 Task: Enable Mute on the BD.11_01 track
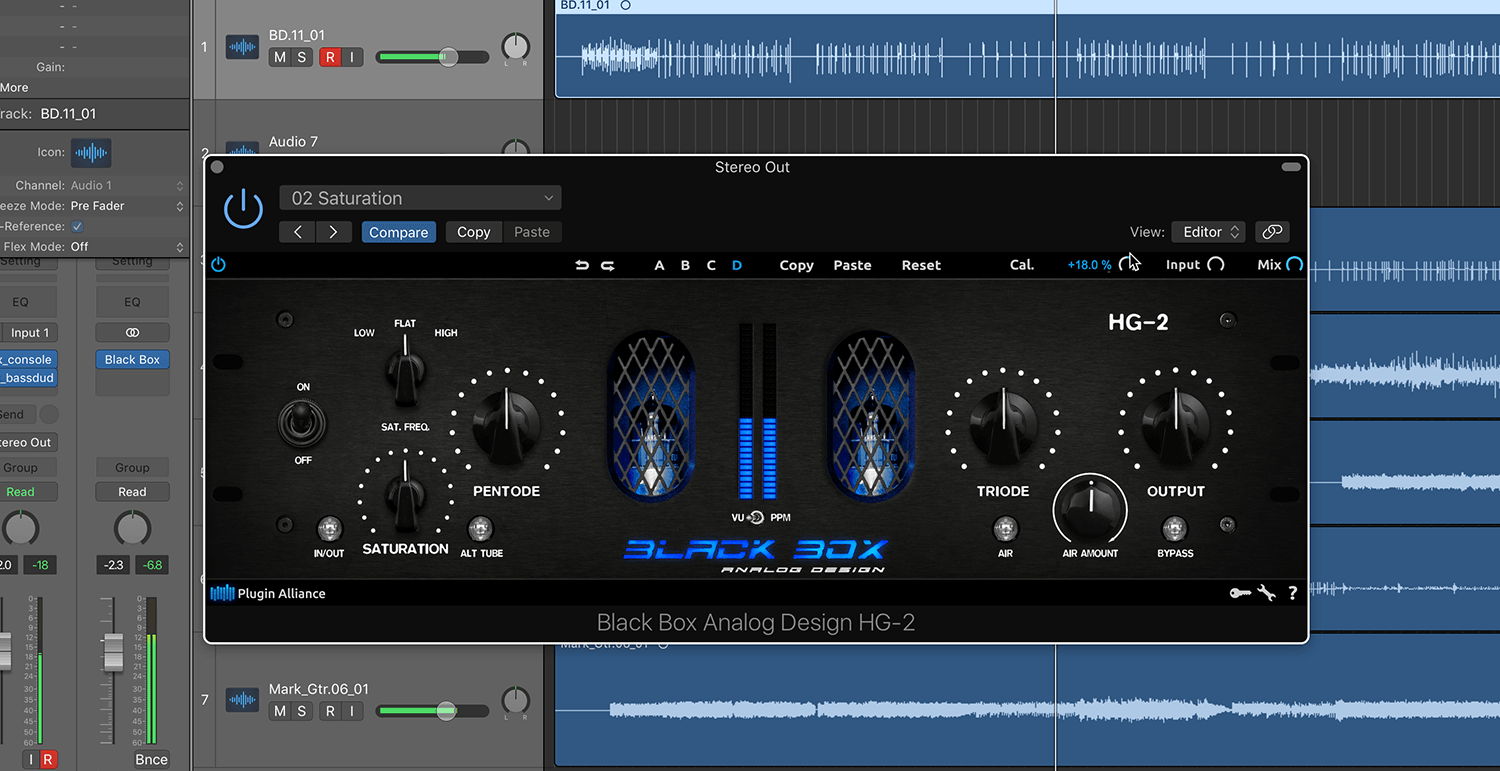(279, 57)
